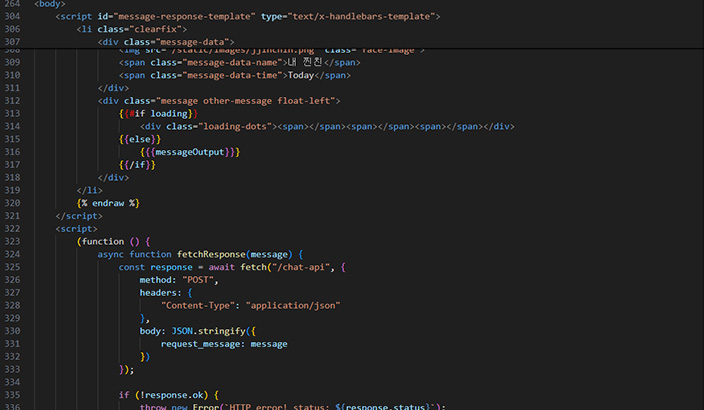Click the {{else}} handlebars tag
The height and width of the screenshot is (410, 704).
coord(140,138)
